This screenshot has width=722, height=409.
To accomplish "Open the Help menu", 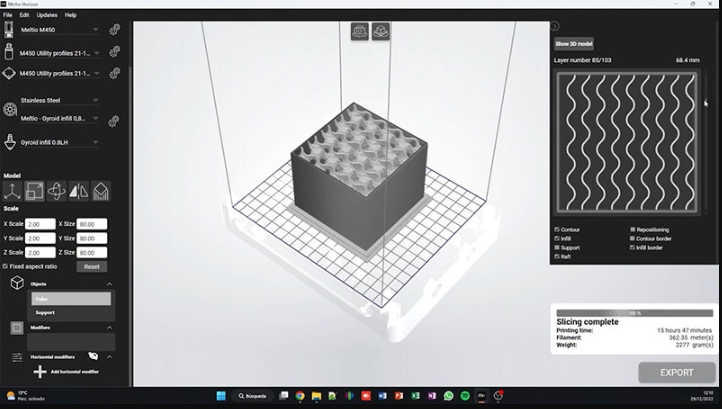I will (70, 15).
